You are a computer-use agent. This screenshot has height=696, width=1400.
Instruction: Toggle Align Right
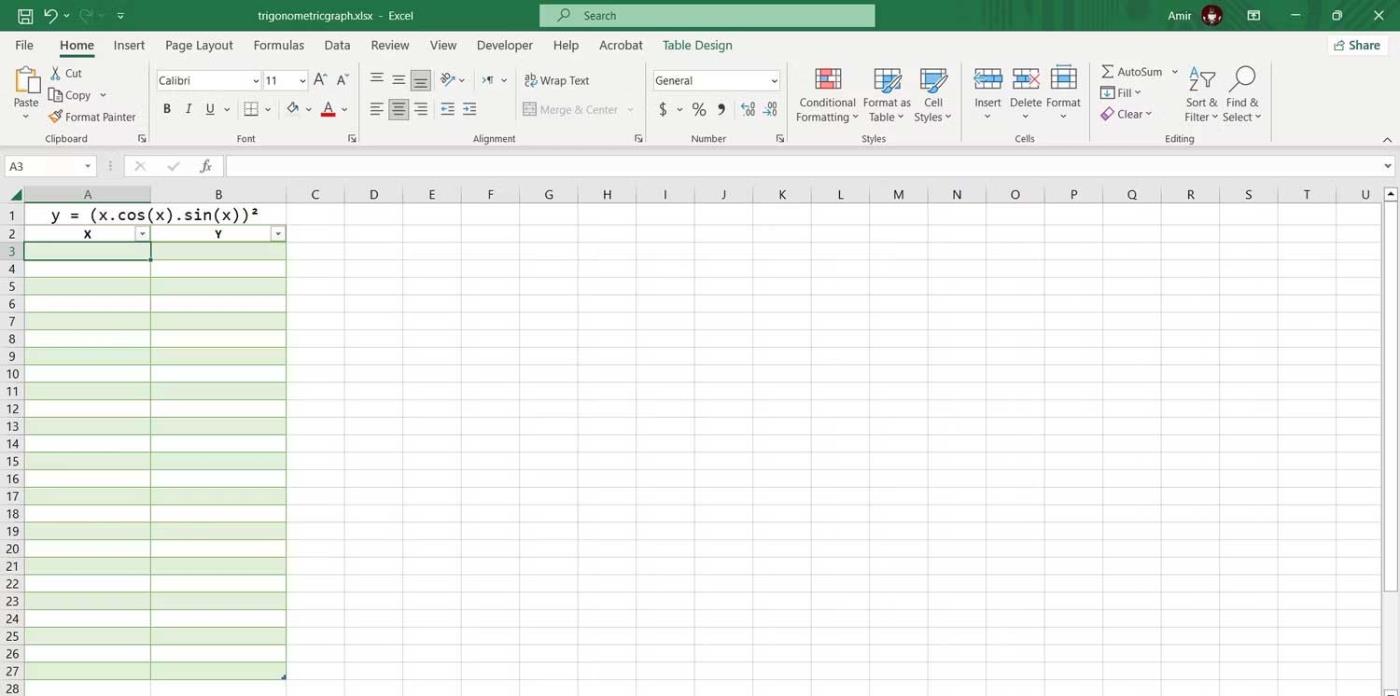(x=420, y=109)
